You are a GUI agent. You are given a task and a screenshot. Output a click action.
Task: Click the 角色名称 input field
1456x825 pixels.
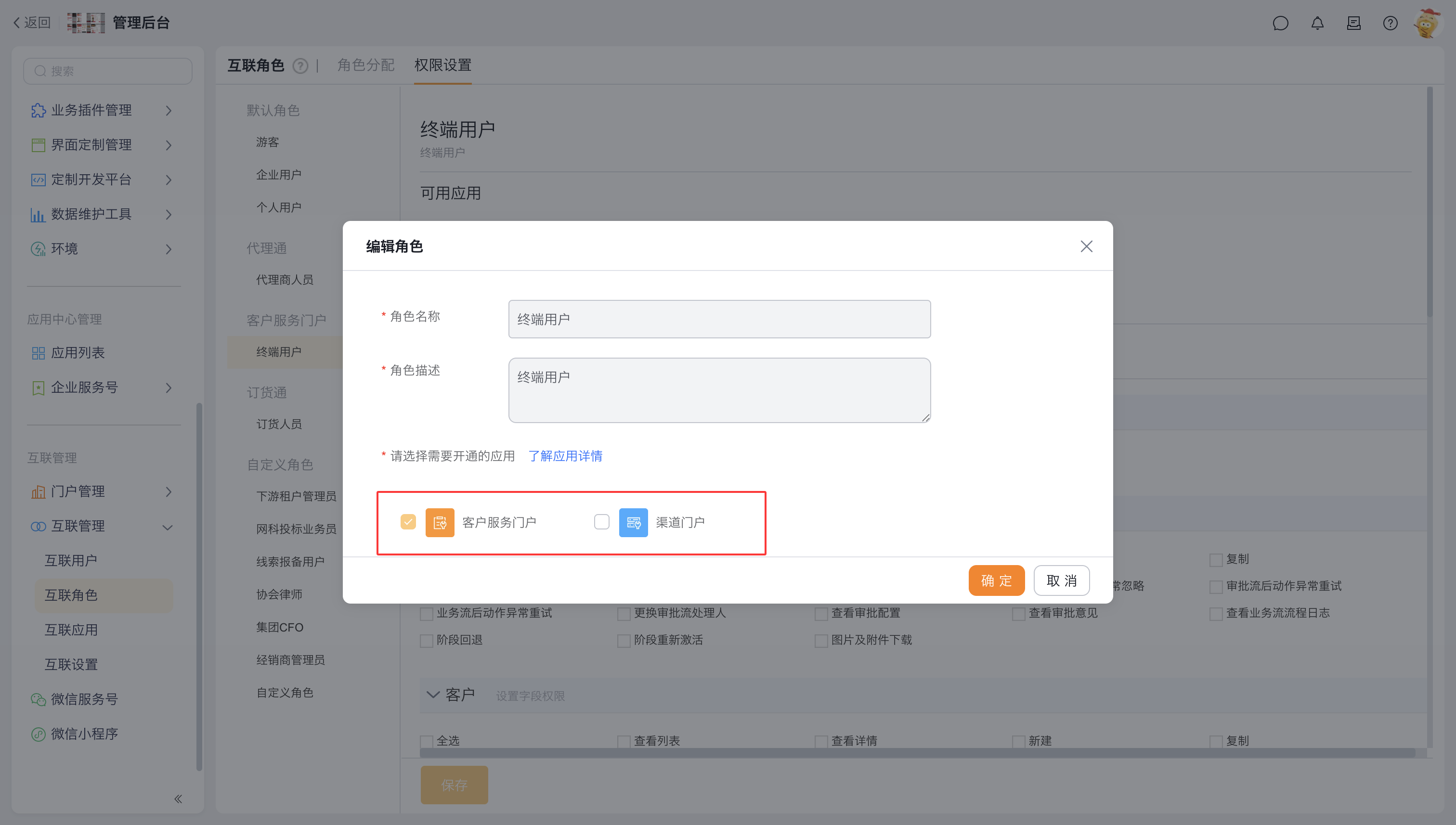719,319
